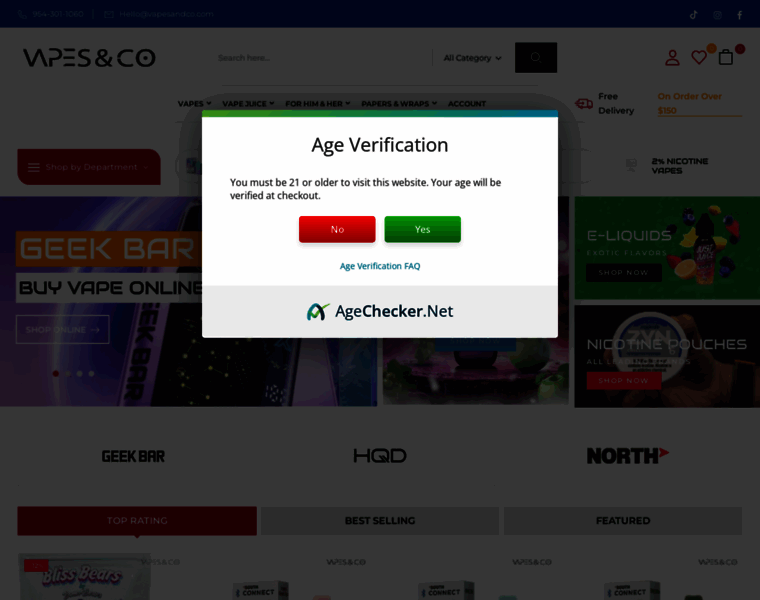Click the free delivery truck icon
Image resolution: width=760 pixels, height=600 pixels.
point(584,103)
